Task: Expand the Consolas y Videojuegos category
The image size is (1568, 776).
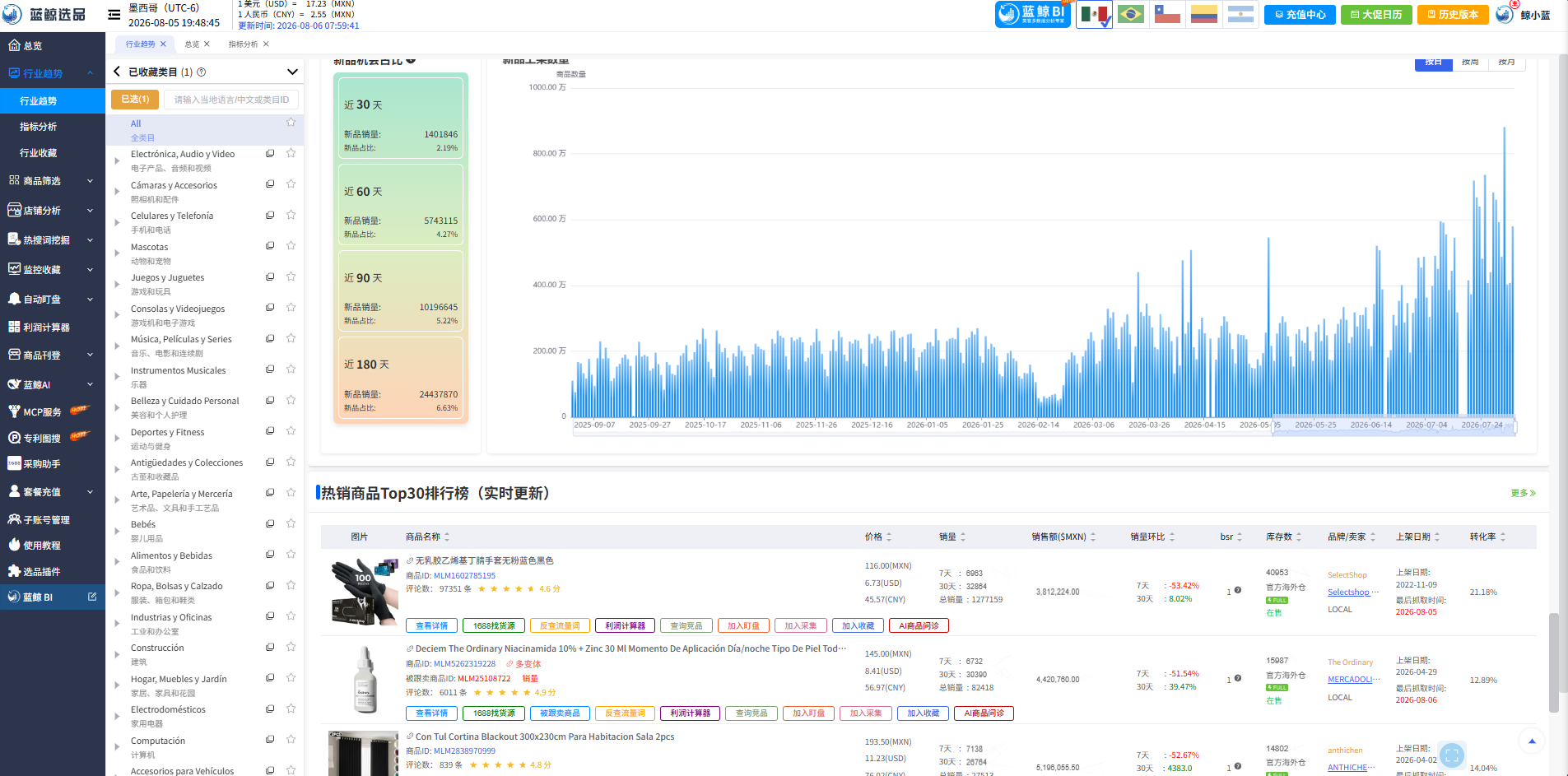Action: tap(117, 315)
